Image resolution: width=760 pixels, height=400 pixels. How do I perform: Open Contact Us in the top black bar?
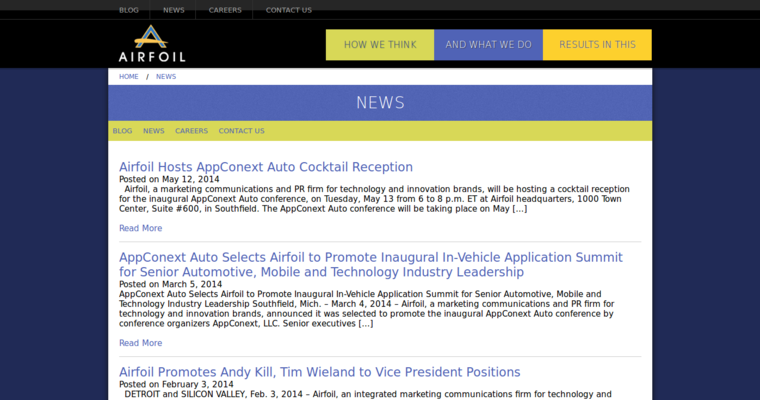289,10
